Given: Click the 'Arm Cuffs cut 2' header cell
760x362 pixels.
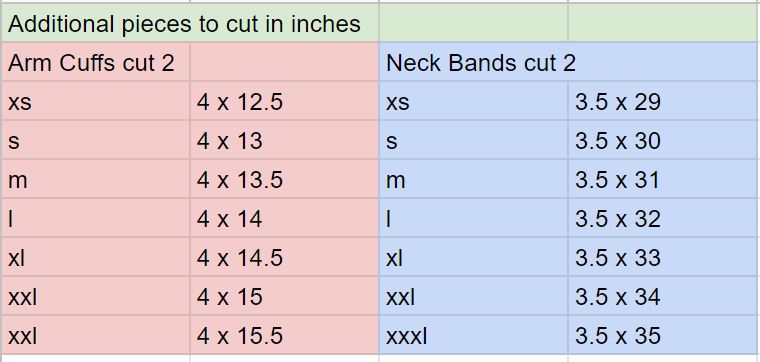Looking at the screenshot, I should click(x=95, y=63).
